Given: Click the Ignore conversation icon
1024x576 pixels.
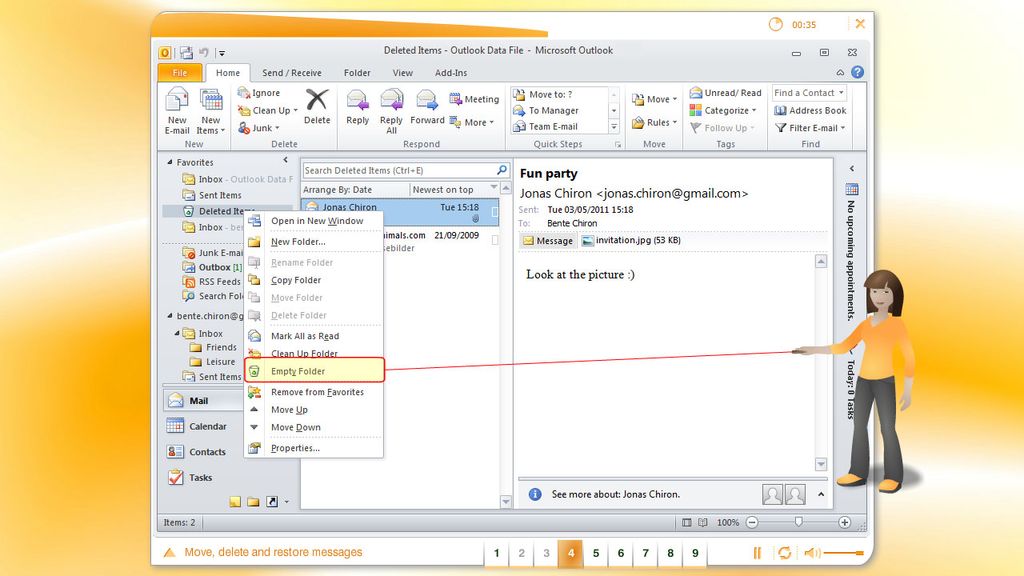Looking at the screenshot, I should (x=244, y=93).
